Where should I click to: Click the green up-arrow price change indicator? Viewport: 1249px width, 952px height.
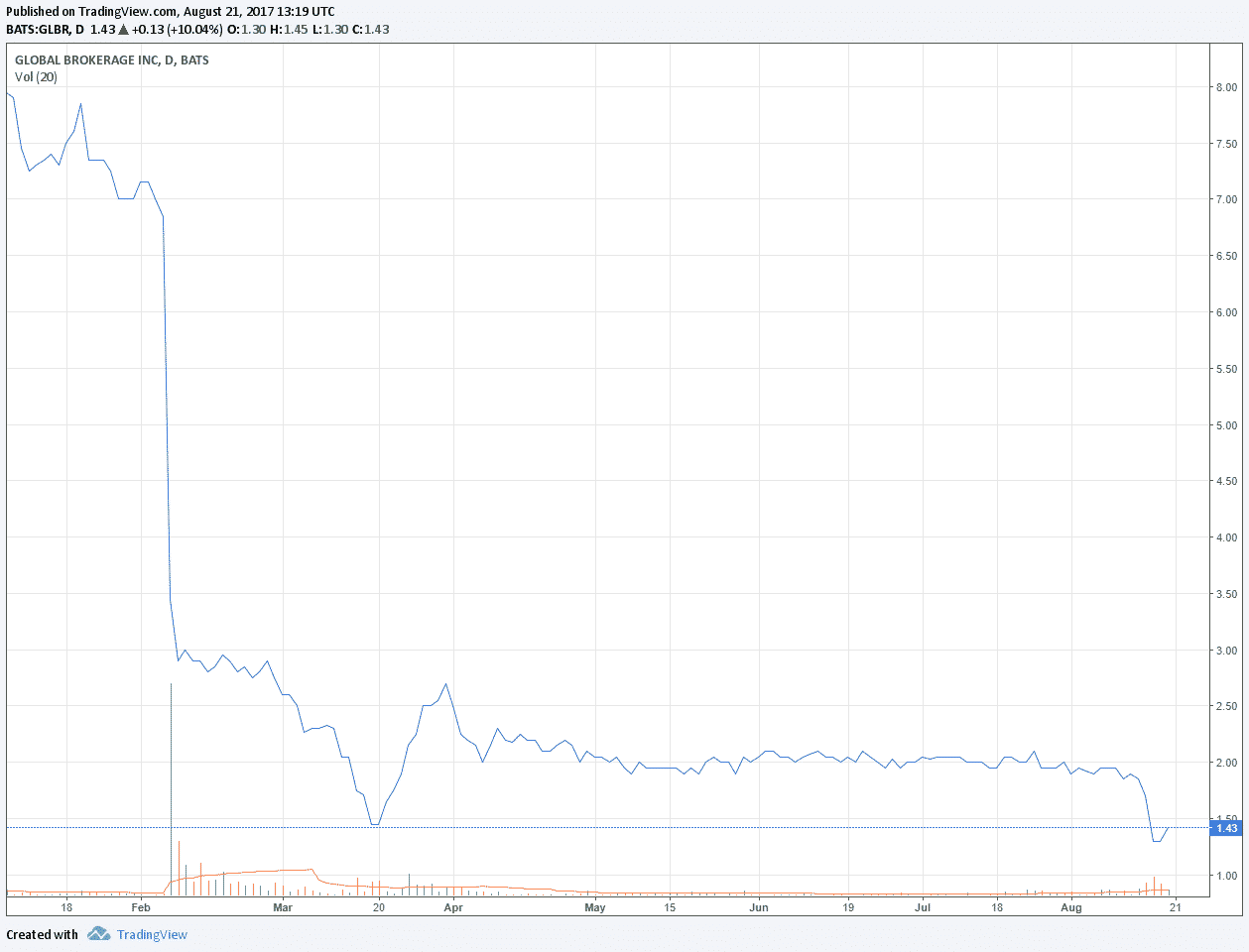[123, 30]
